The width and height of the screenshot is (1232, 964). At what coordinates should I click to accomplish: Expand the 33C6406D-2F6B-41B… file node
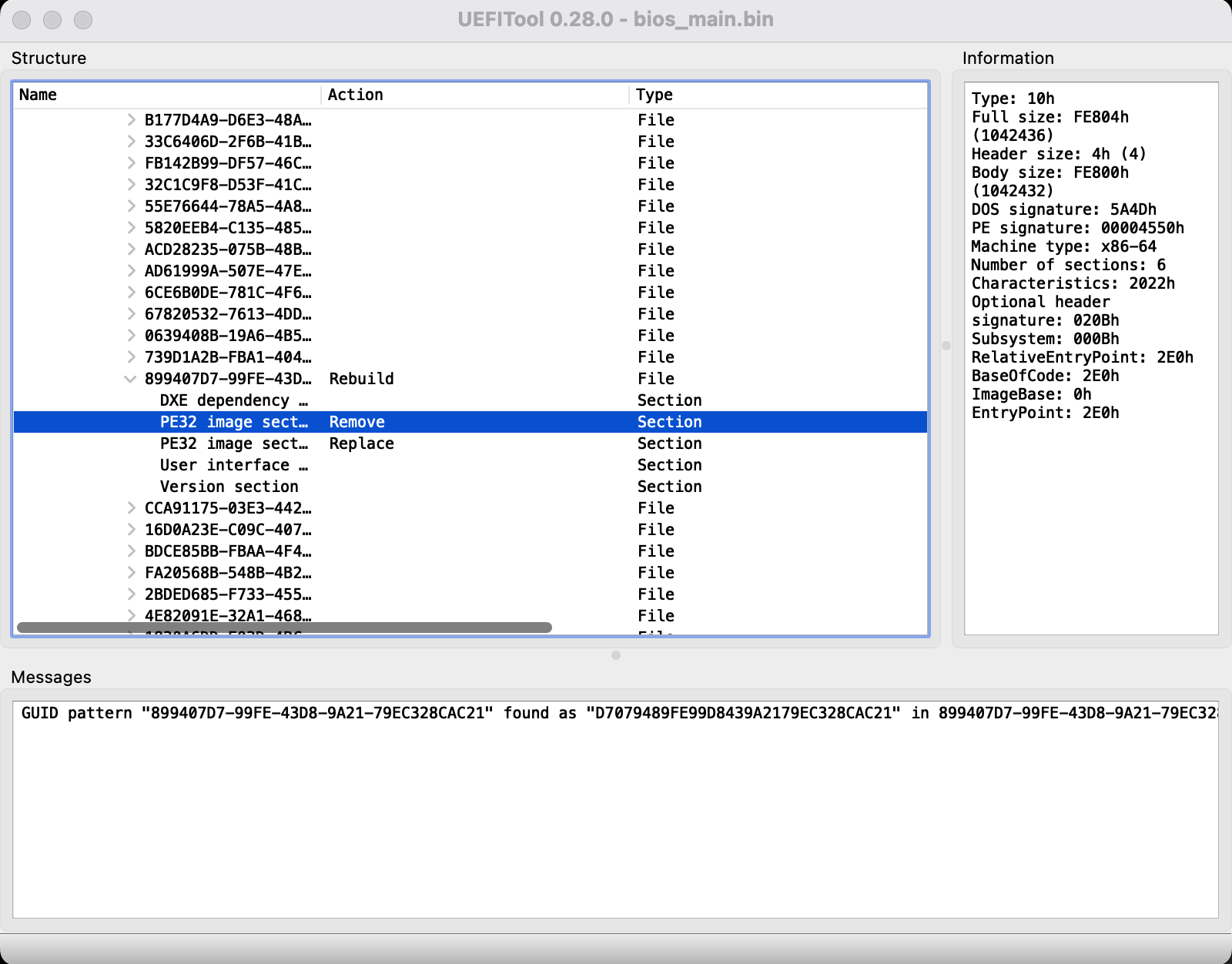click(x=132, y=142)
